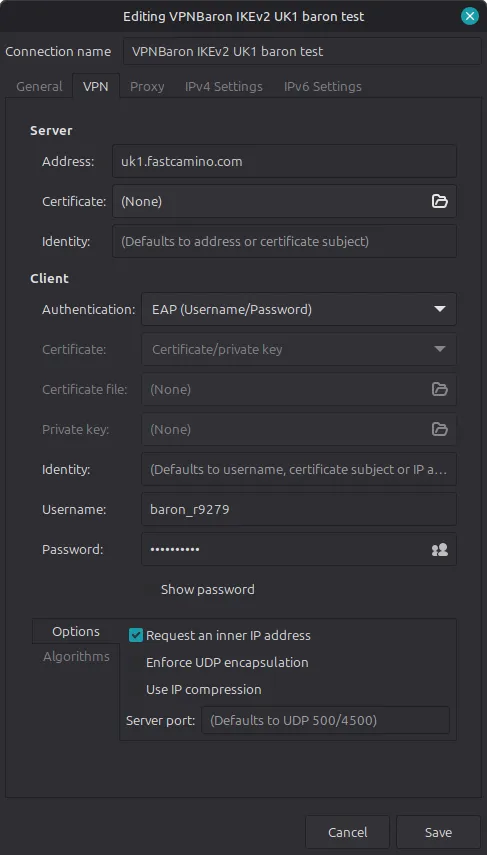Image resolution: width=487 pixels, height=855 pixels.
Task: Click the Private key folder icon
Action: pos(440,429)
